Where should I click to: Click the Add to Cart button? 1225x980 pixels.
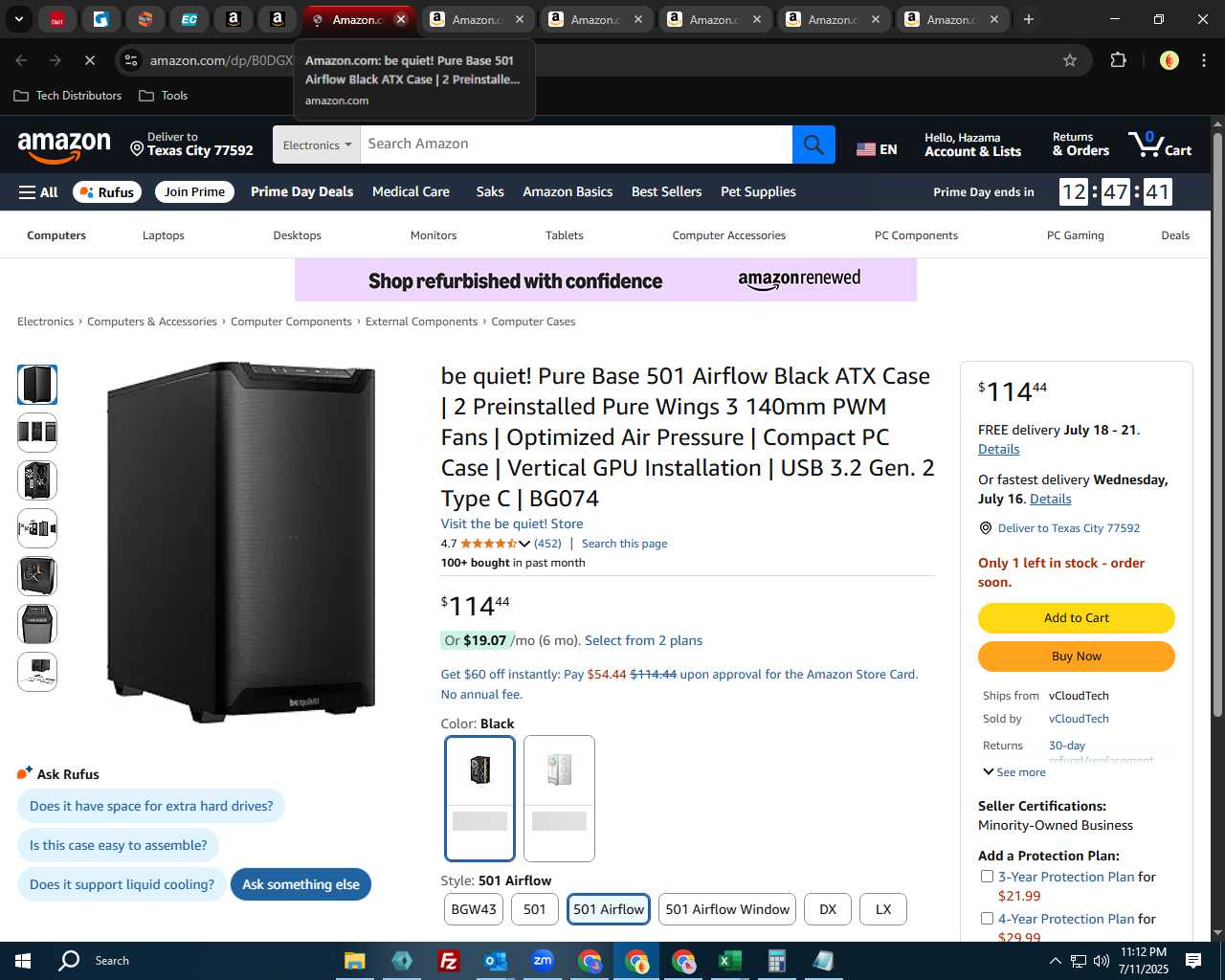tap(1077, 618)
